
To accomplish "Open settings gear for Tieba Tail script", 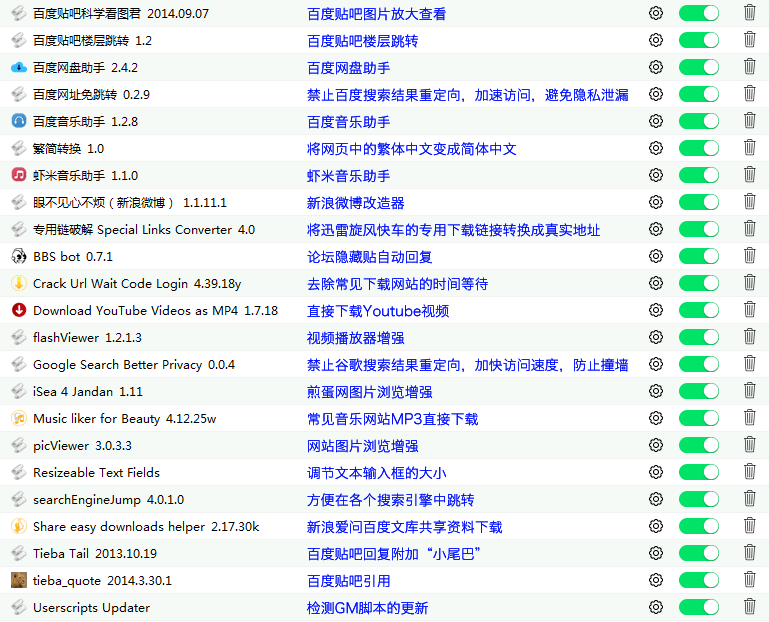I will click(x=656, y=553).
